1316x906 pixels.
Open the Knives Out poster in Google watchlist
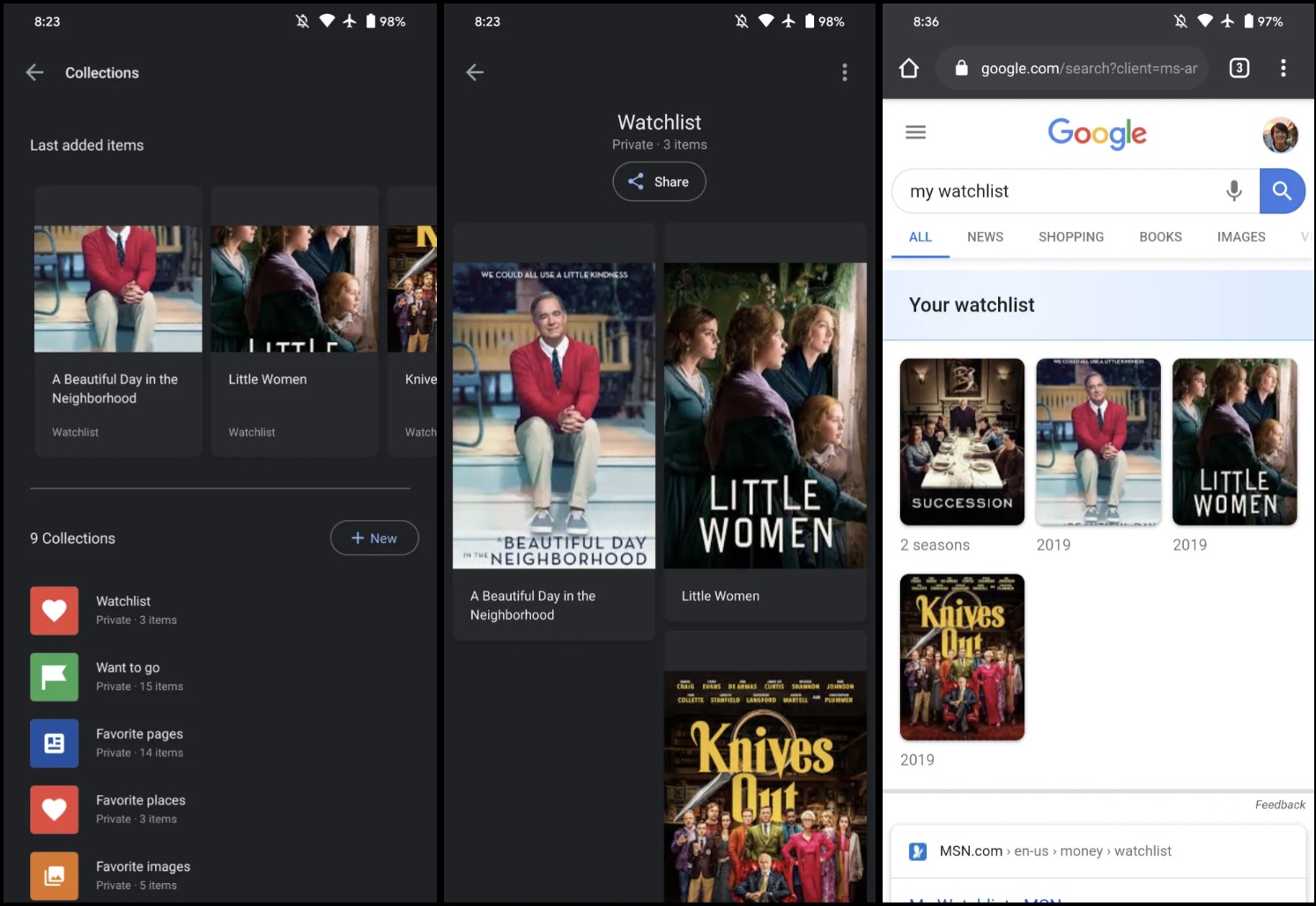point(962,657)
